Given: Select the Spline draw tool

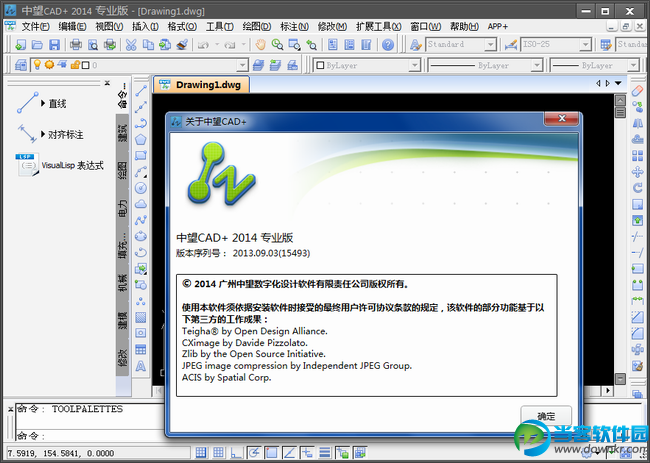Looking at the screenshot, I should 141,220.
